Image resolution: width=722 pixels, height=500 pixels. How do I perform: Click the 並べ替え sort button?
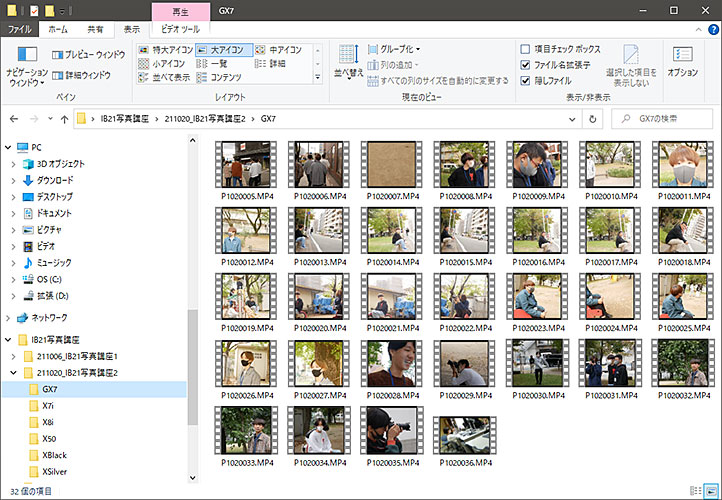tap(347, 62)
